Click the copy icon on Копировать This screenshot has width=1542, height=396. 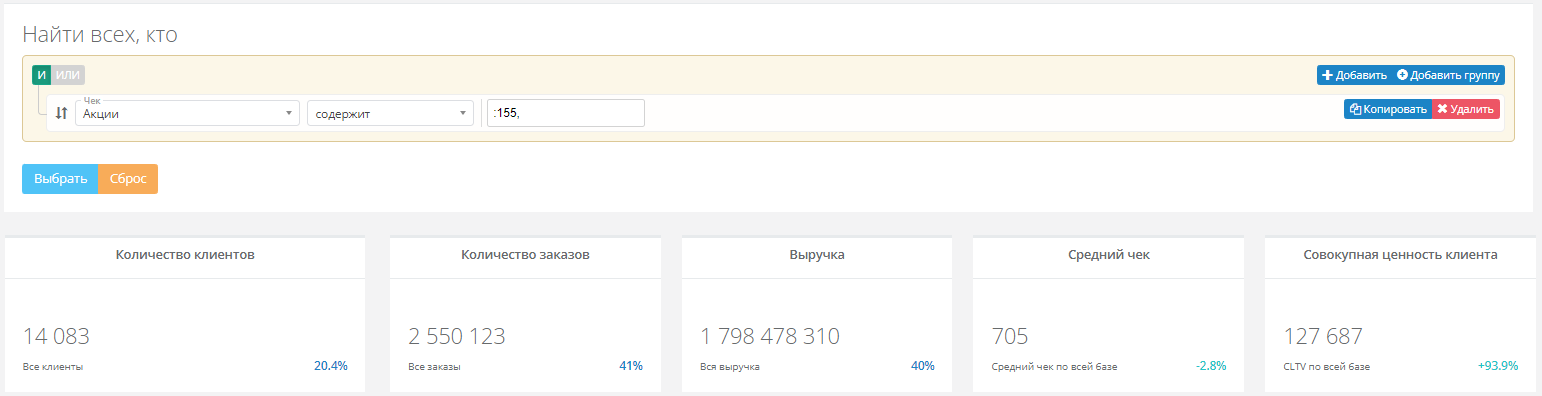(1355, 110)
